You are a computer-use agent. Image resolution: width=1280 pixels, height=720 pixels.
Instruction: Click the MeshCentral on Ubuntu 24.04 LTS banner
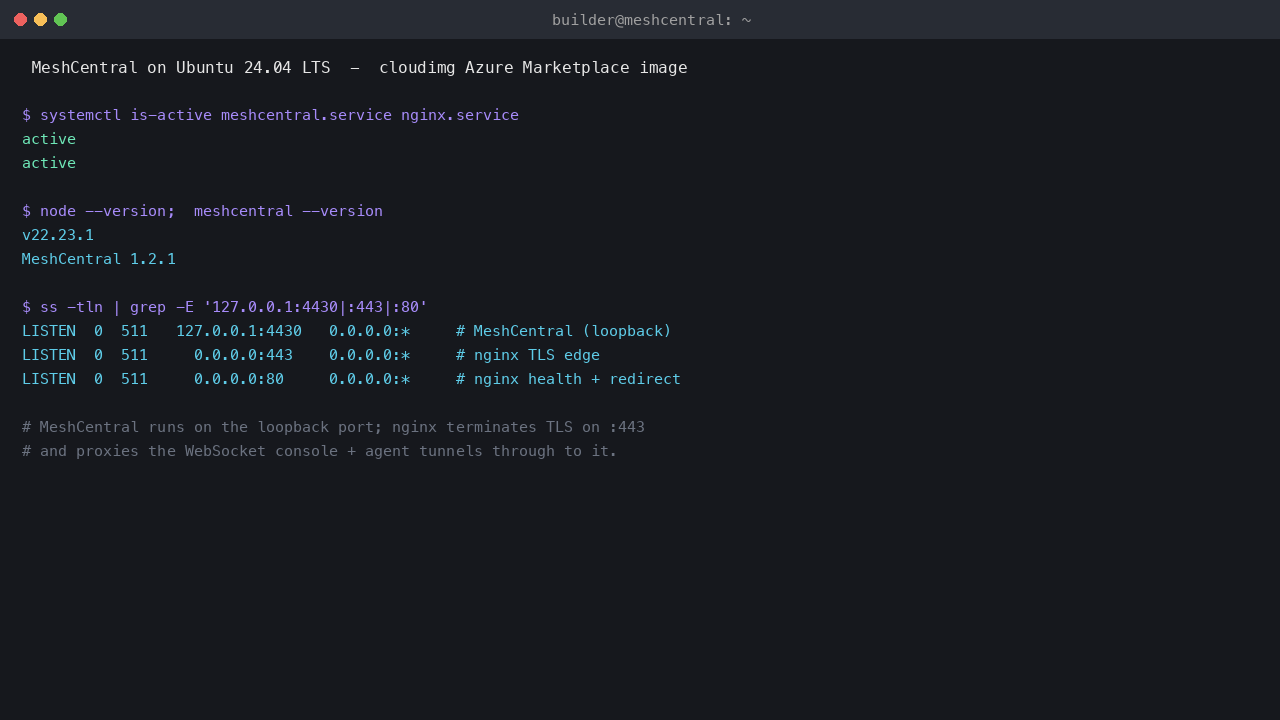[359, 67]
